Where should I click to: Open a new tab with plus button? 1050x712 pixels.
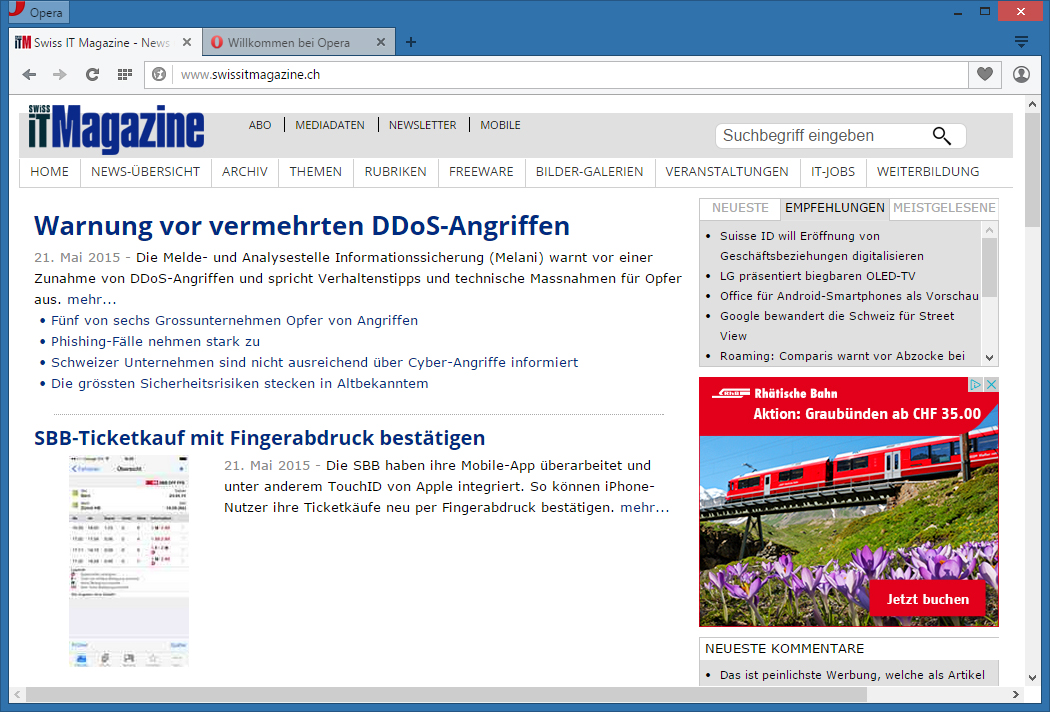point(411,42)
